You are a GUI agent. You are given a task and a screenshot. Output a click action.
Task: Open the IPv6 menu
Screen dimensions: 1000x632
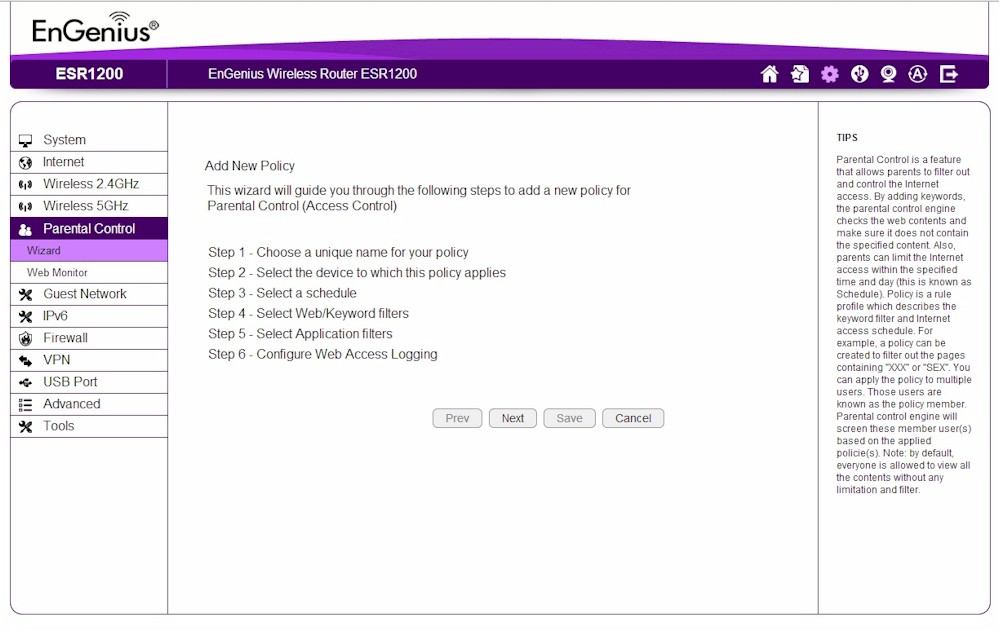[x=89, y=316]
